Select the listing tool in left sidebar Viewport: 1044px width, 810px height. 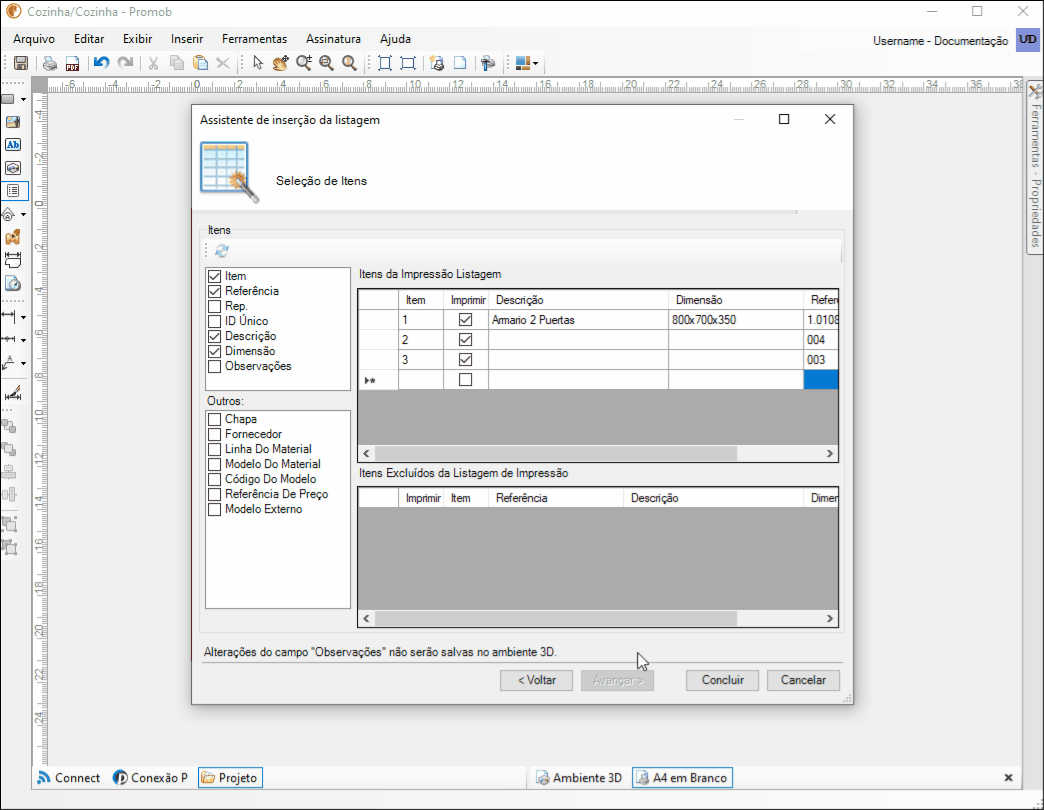[13, 190]
